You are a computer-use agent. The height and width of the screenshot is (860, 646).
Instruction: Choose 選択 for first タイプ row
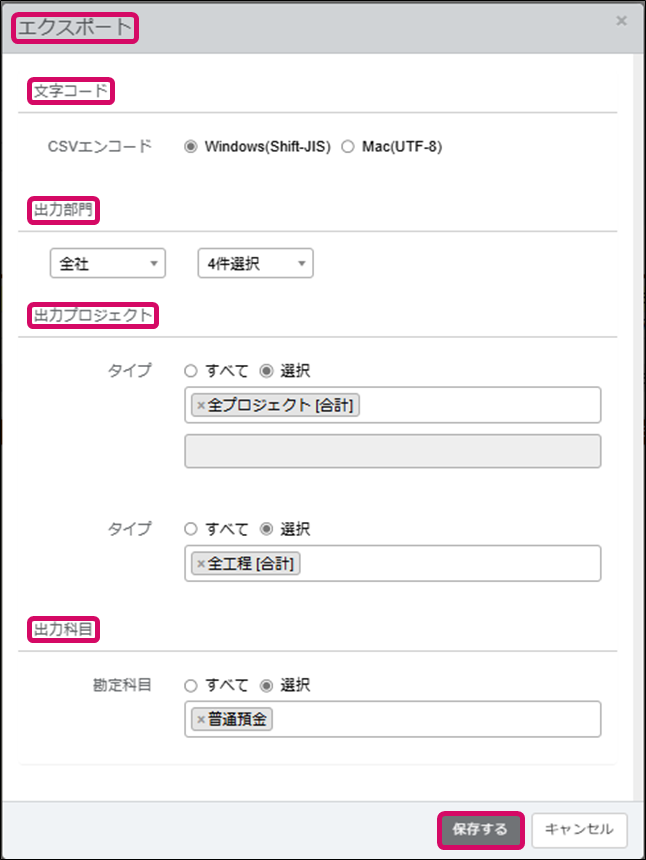click(x=266, y=371)
